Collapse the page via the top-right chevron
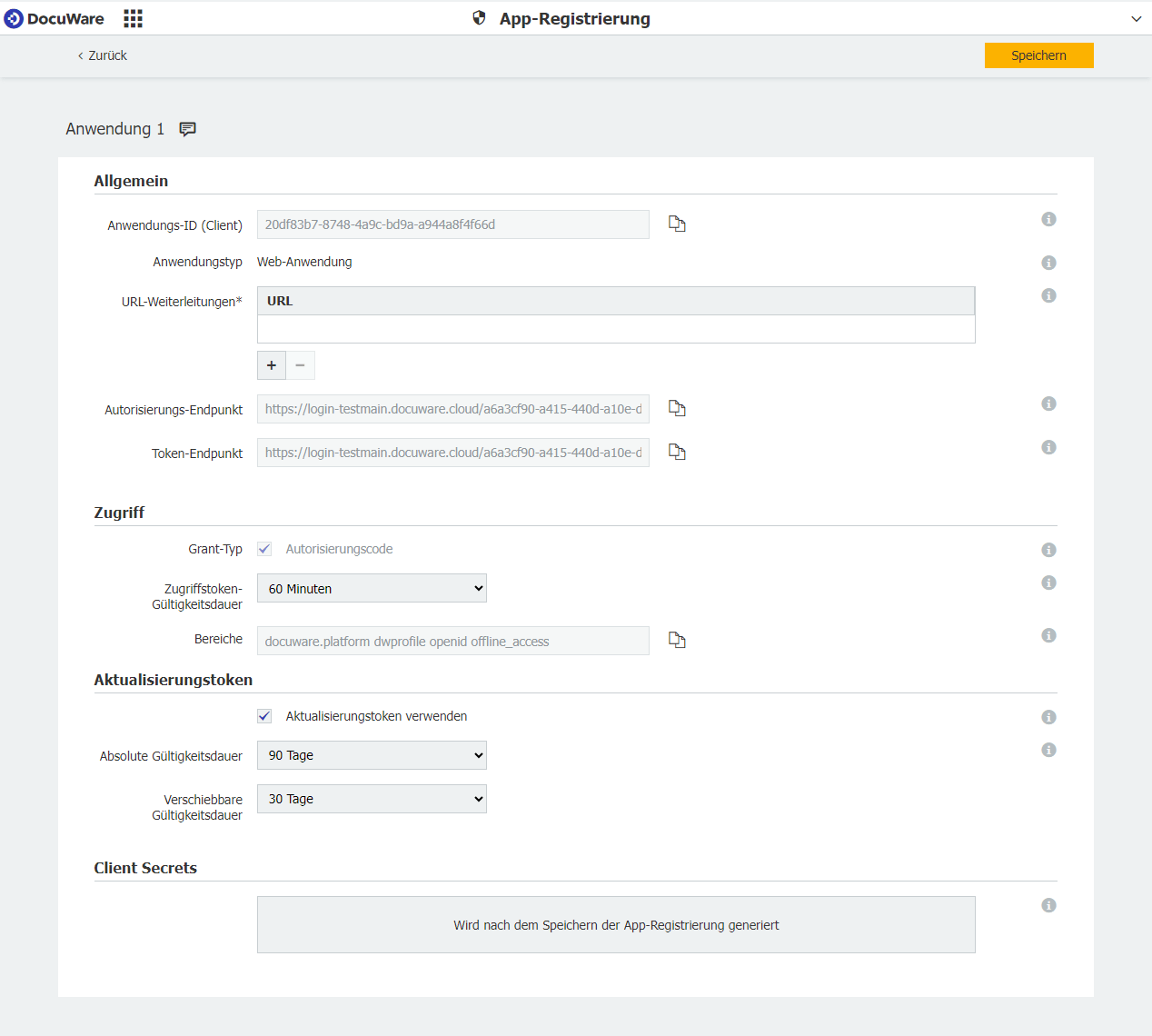 click(x=1137, y=18)
